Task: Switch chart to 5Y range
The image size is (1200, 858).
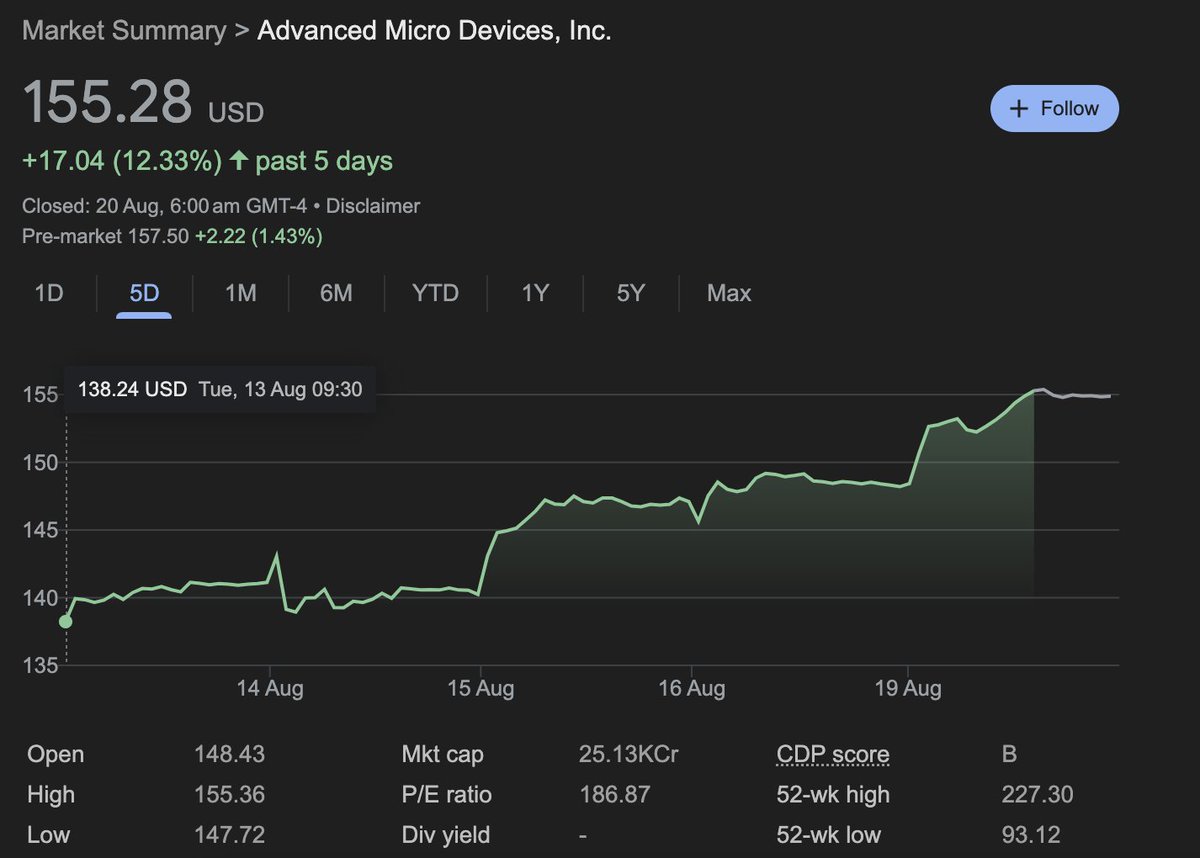Action: pos(630,293)
